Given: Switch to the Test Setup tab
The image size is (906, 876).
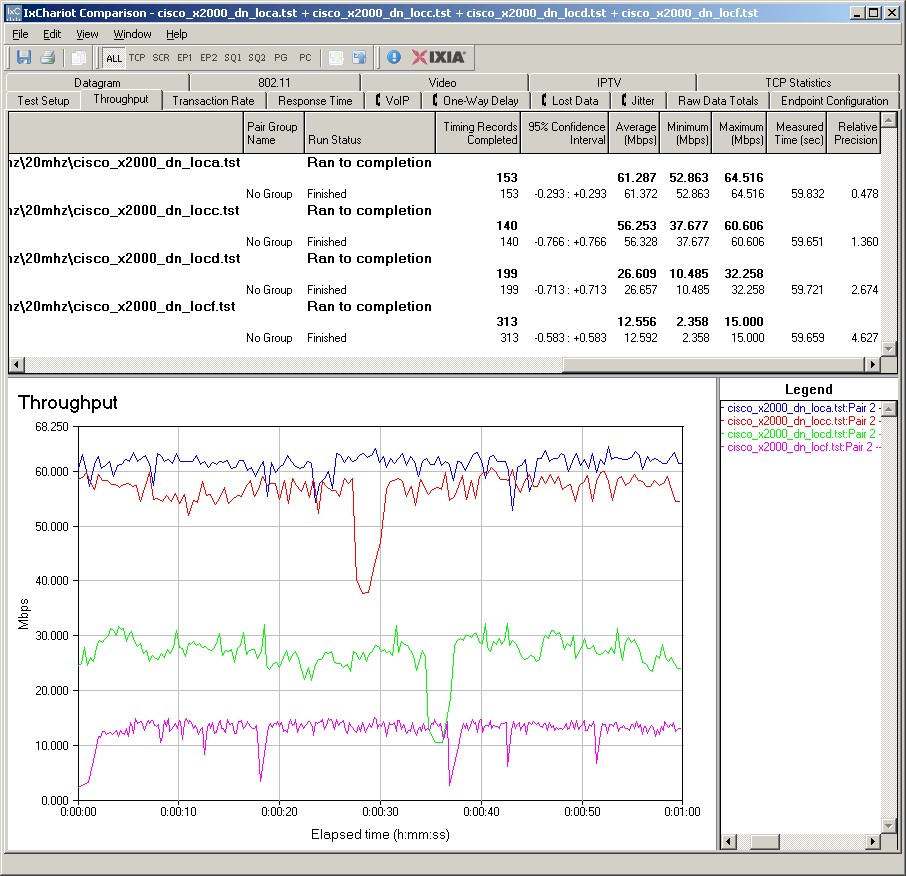Looking at the screenshot, I should tap(43, 101).
